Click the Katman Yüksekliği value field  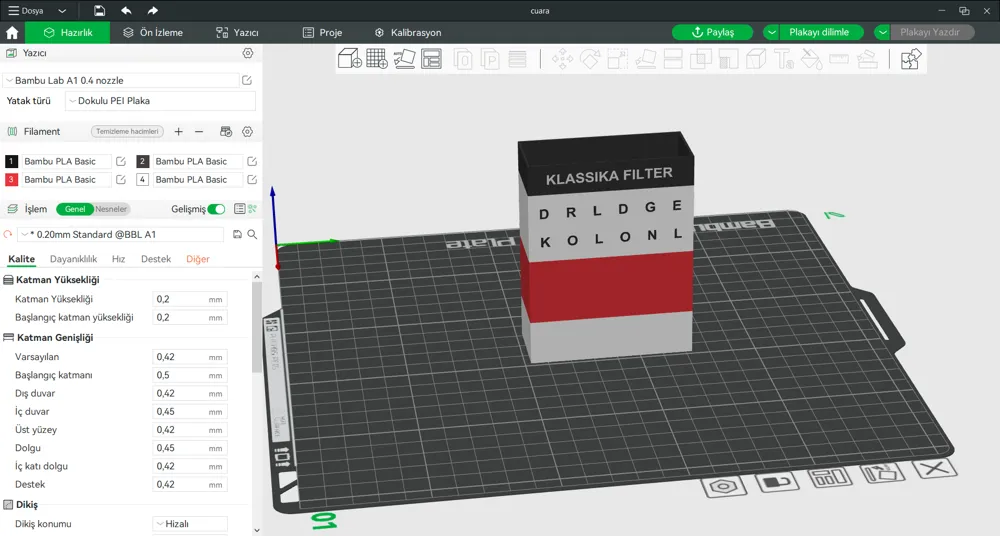pos(190,299)
